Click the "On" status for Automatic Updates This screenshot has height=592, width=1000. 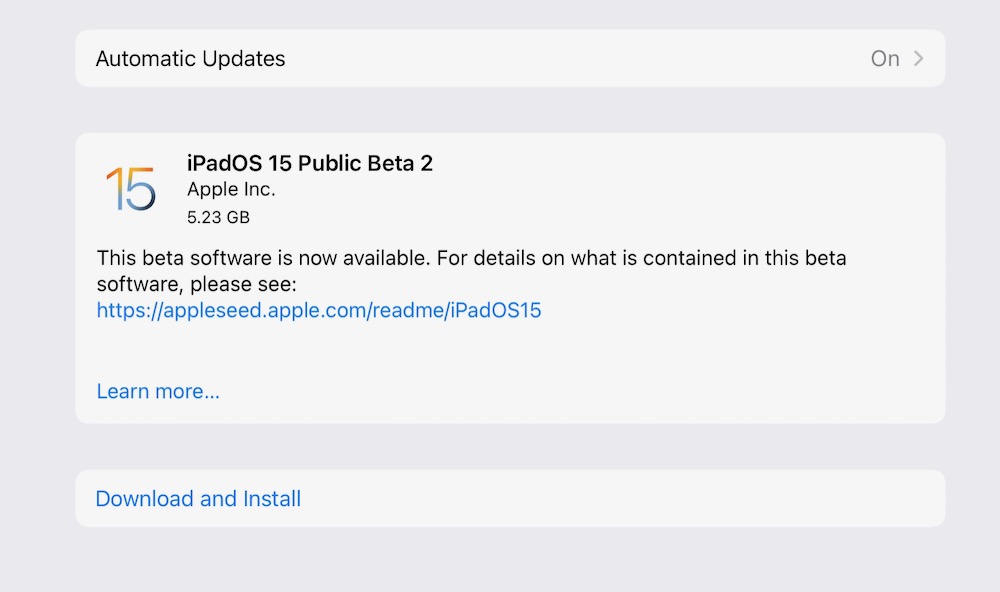(x=885, y=59)
